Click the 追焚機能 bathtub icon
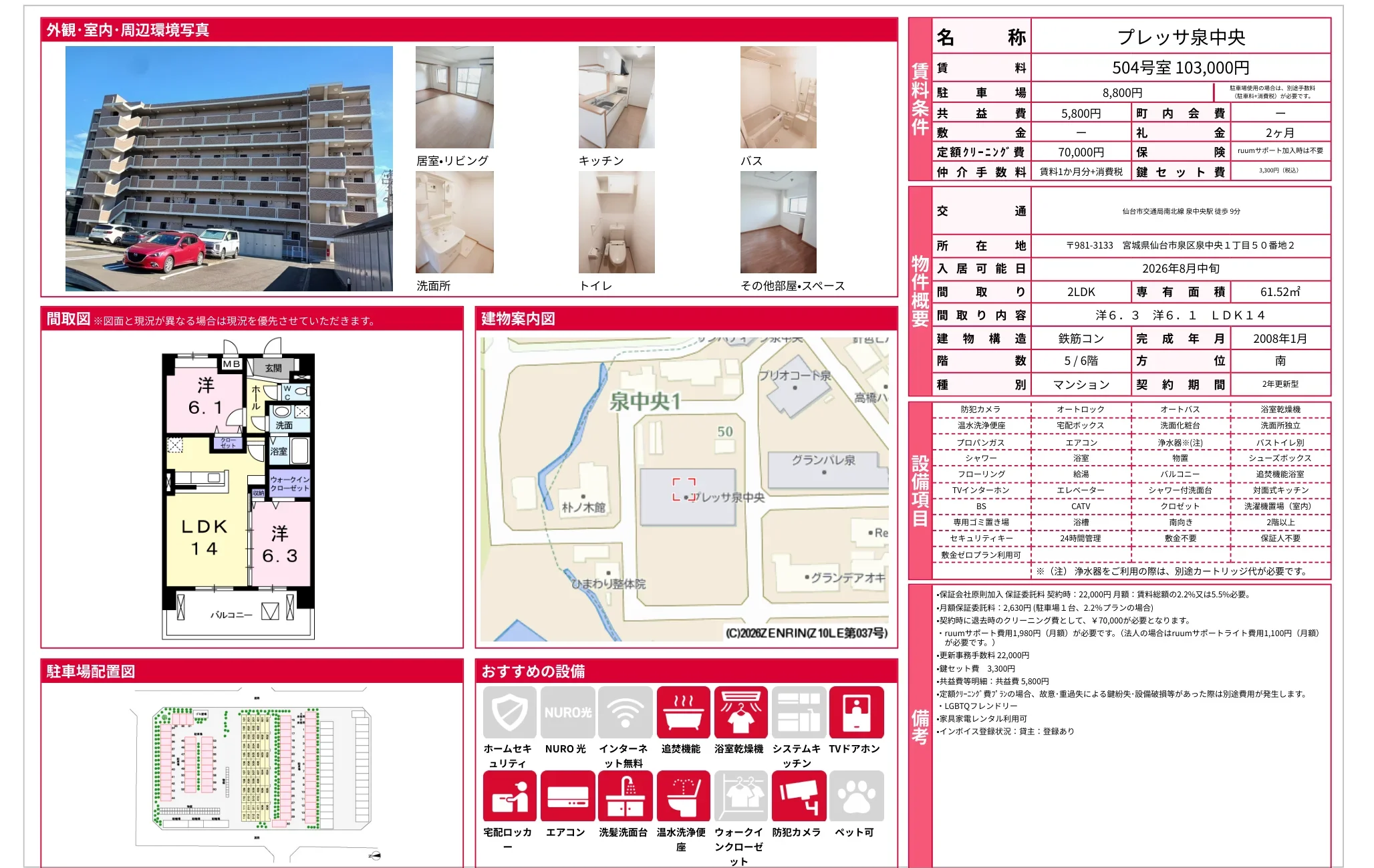1374x868 pixels. [x=683, y=712]
